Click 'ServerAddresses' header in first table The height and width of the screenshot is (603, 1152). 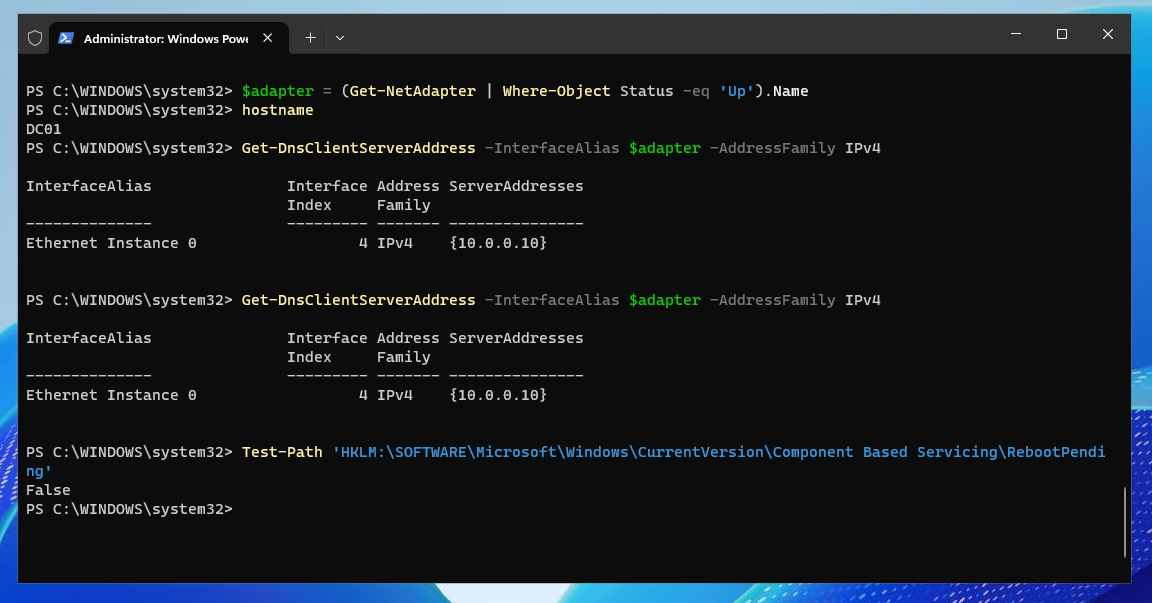click(x=516, y=187)
